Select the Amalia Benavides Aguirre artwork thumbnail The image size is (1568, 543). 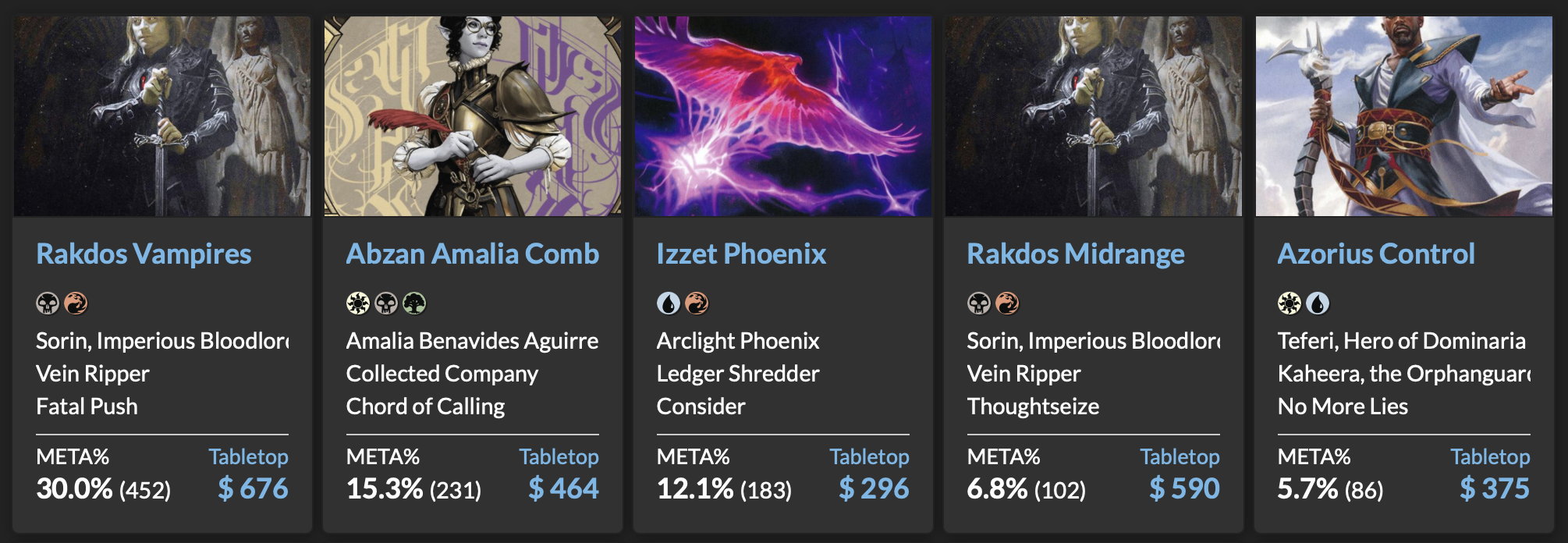[x=473, y=116]
